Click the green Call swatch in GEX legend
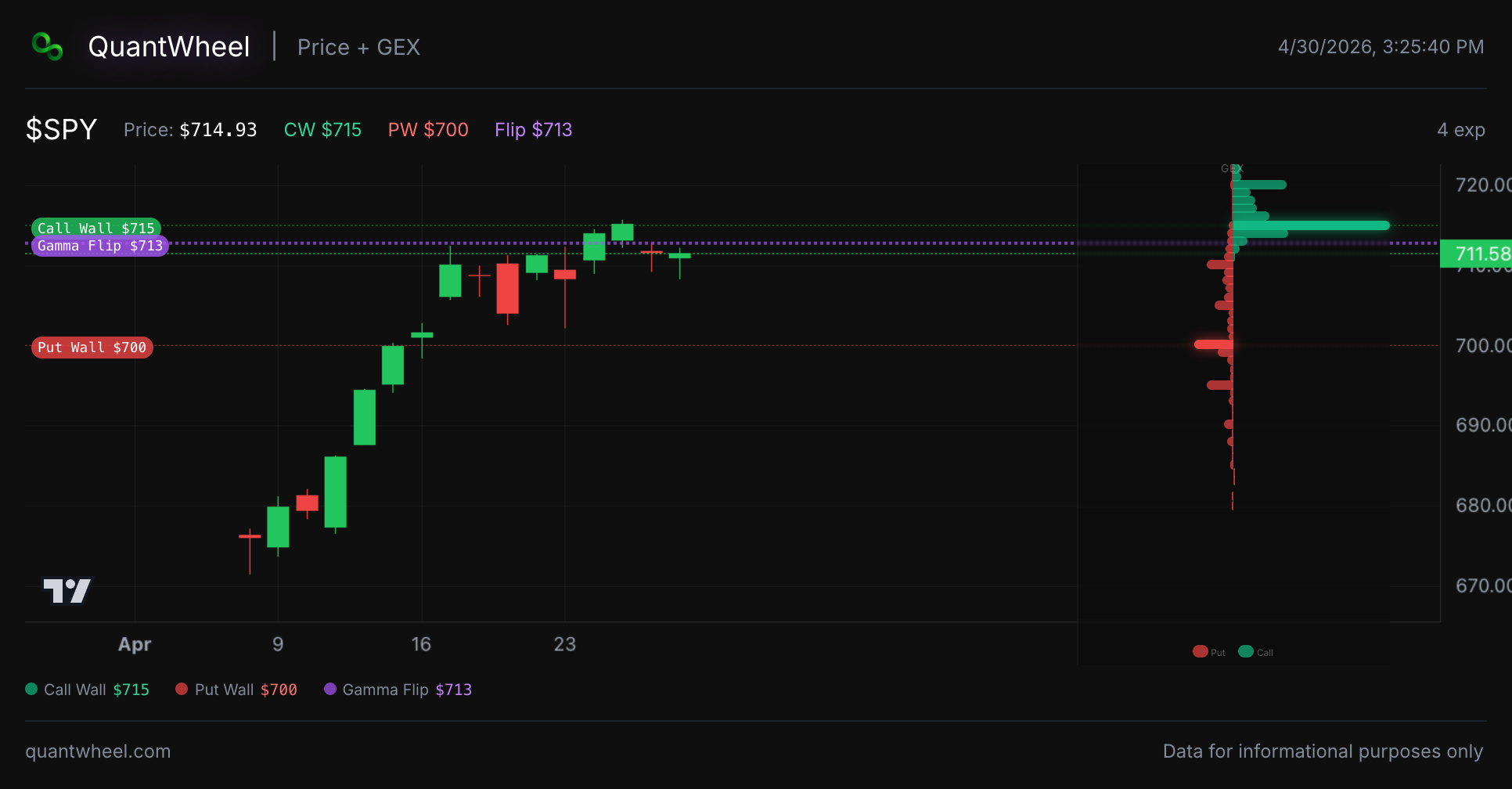1512x789 pixels. 1246,651
